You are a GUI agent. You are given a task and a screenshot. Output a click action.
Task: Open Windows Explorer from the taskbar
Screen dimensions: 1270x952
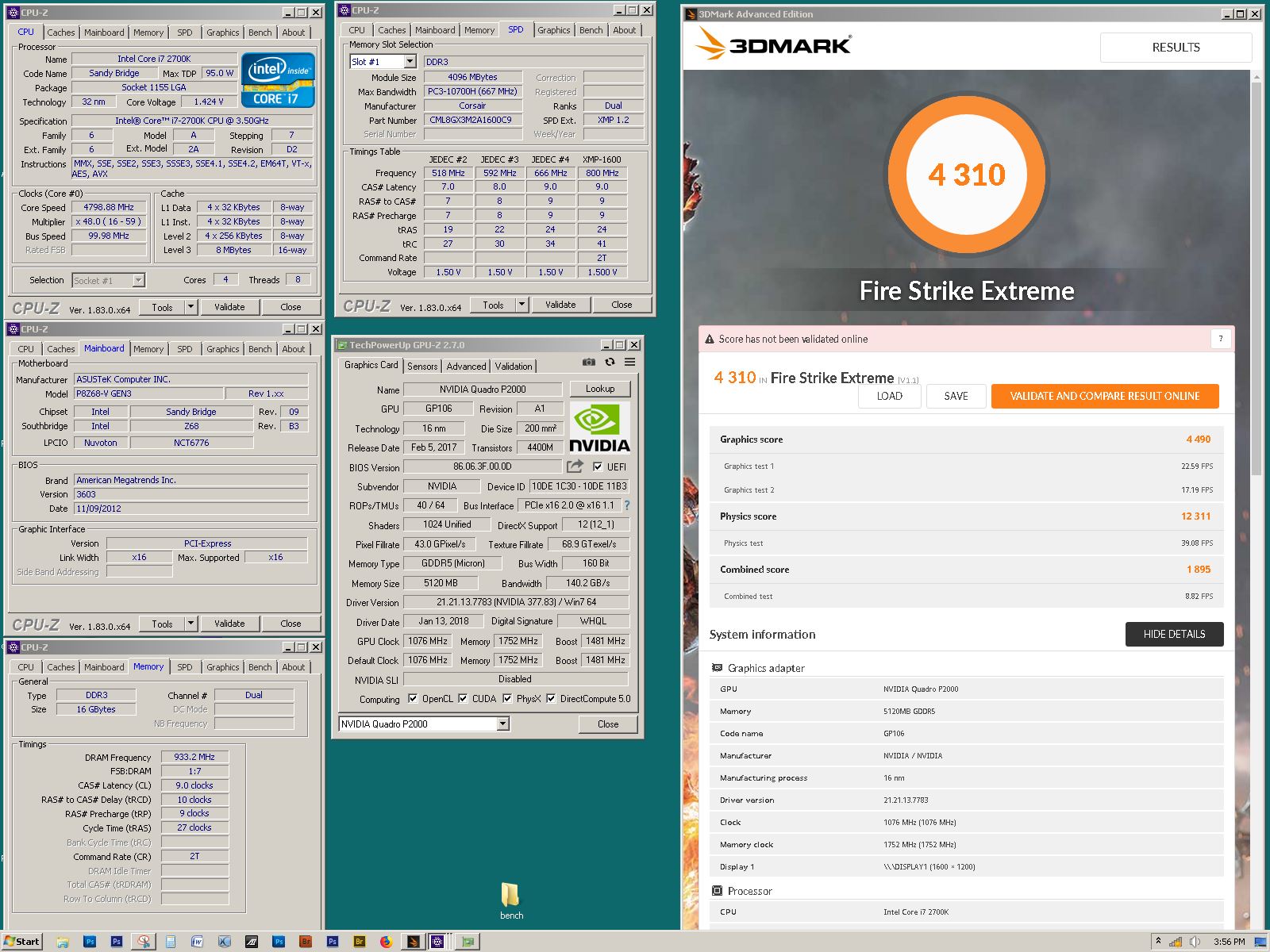point(63,942)
